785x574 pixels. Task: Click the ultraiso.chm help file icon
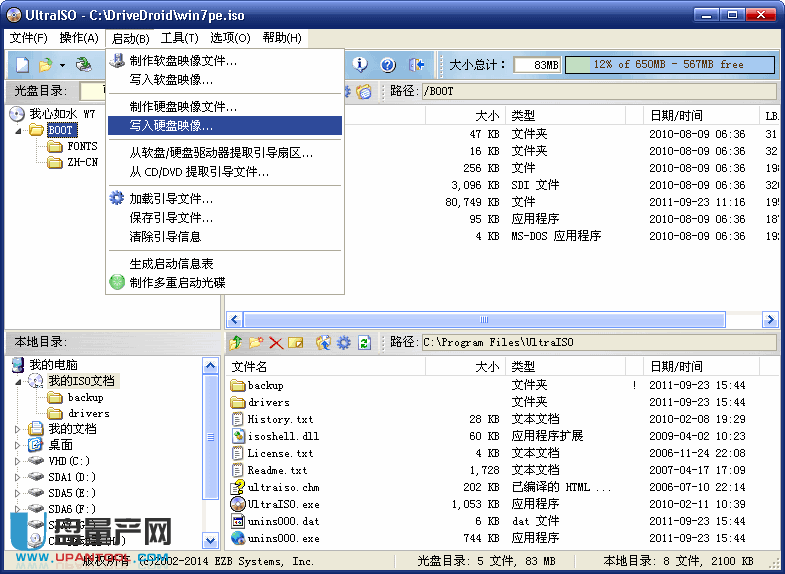(x=237, y=487)
